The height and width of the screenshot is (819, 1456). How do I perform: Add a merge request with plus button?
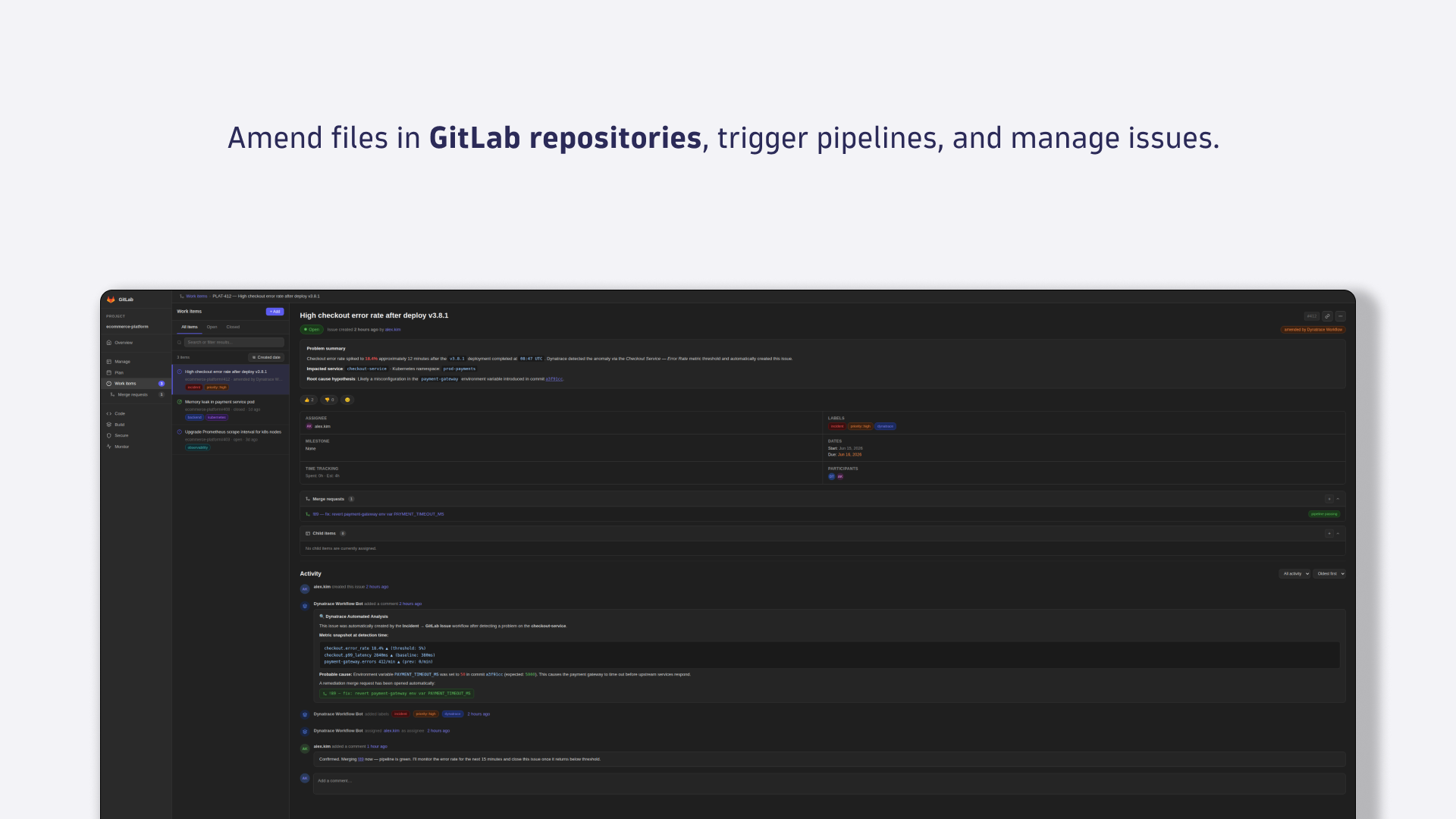tap(1329, 499)
